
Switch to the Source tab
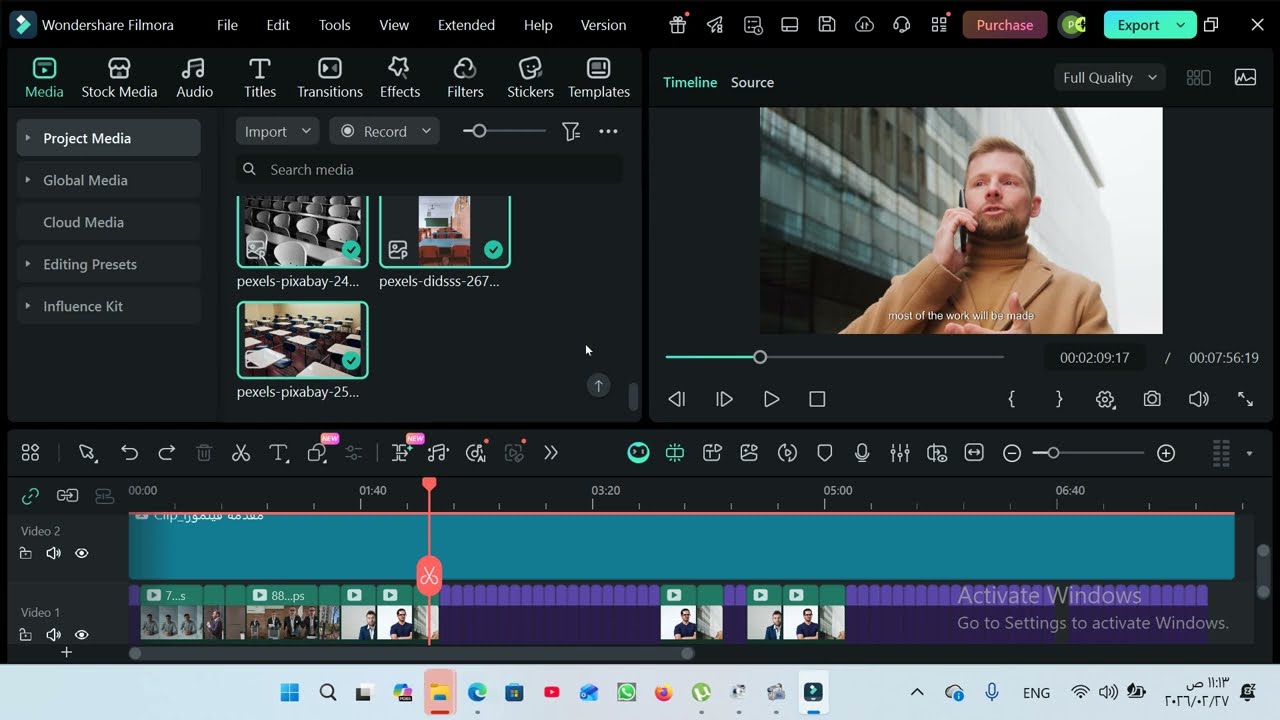coord(752,82)
